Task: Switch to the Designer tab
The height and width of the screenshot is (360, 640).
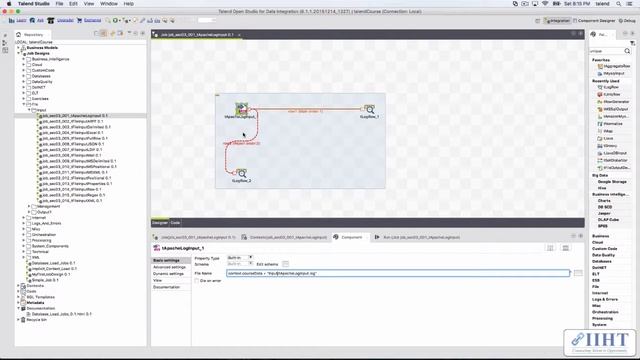Action: click(x=160, y=223)
